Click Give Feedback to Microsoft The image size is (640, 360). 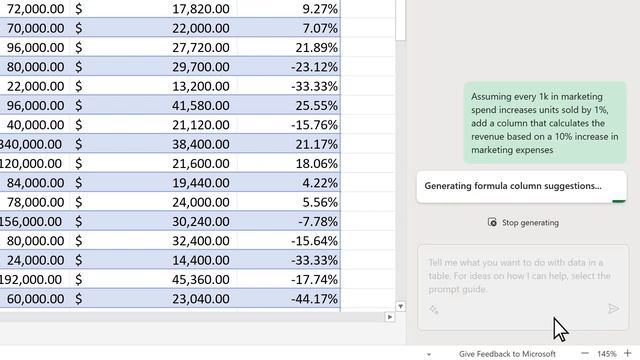(x=507, y=354)
